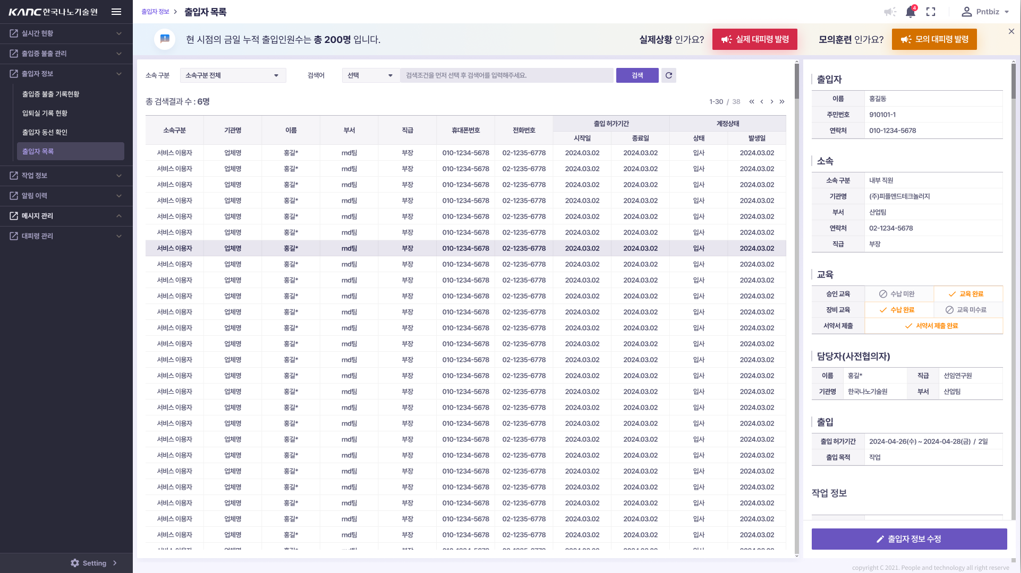
Task: Go to the next page of results
Action: 772,102
